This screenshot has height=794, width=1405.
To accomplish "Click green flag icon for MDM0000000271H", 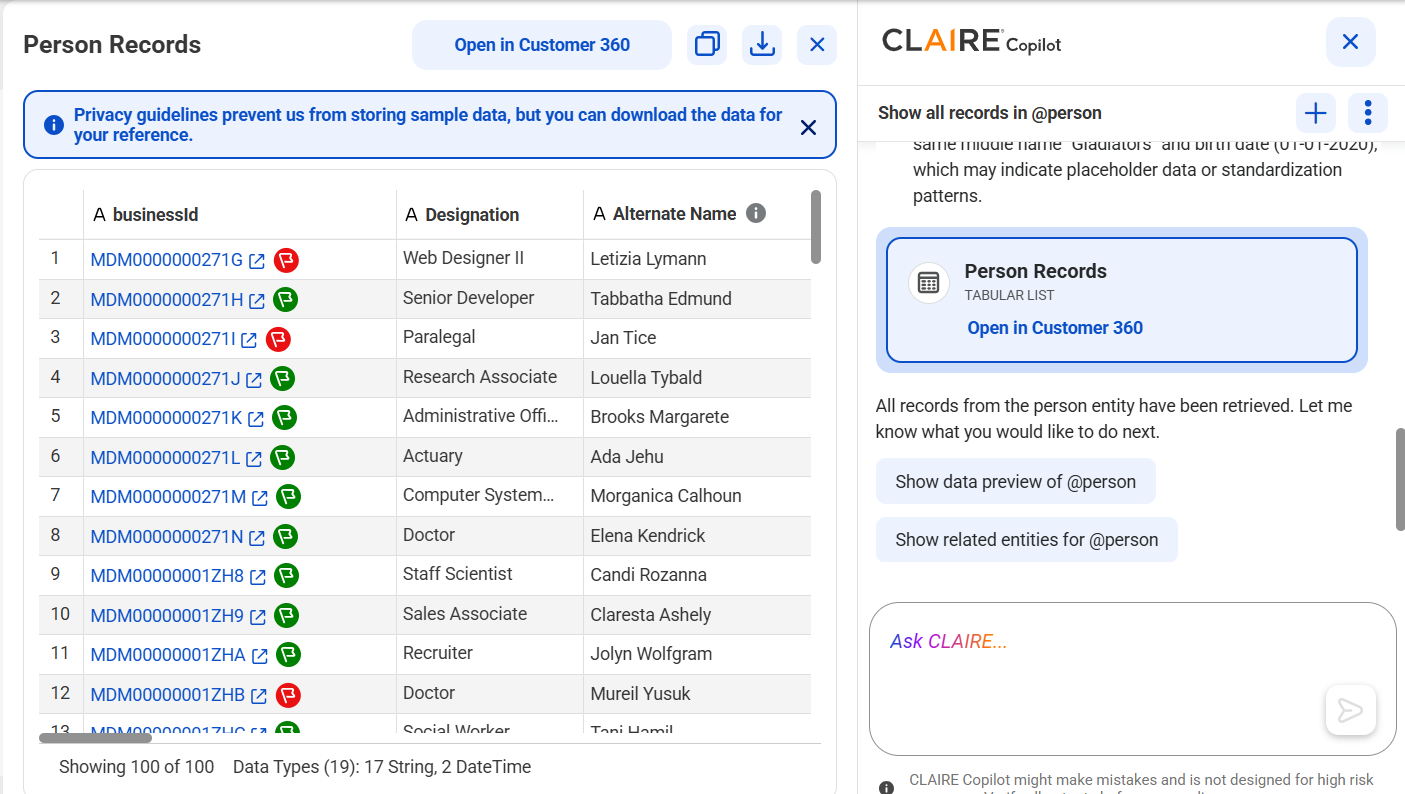I will pyautogui.click(x=286, y=299).
